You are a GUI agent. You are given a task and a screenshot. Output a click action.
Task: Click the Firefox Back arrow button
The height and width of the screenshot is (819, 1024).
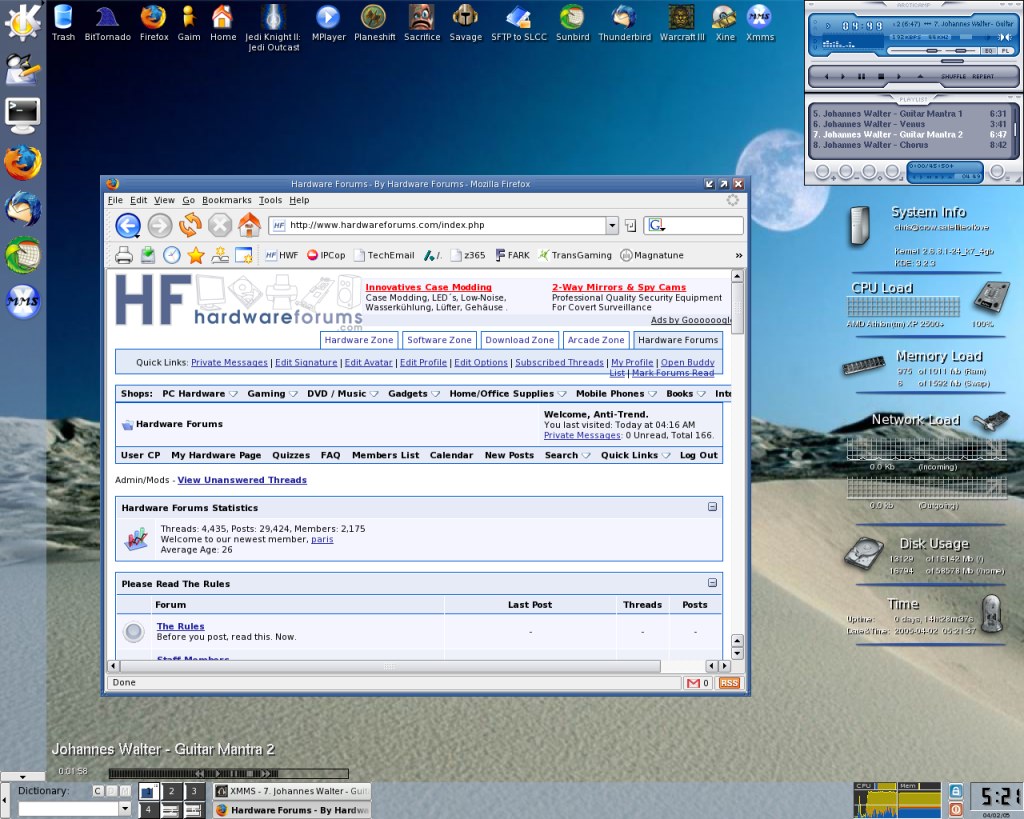coord(128,225)
